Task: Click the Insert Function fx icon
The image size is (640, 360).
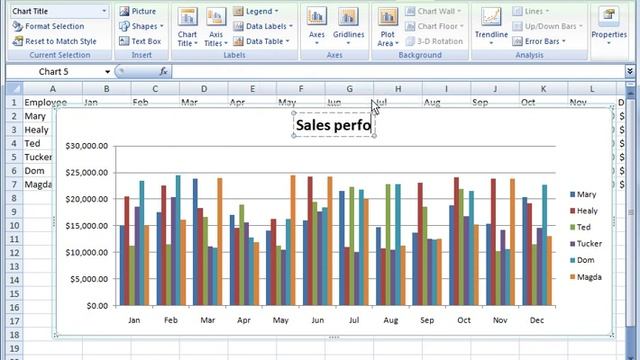Action: tap(163, 71)
